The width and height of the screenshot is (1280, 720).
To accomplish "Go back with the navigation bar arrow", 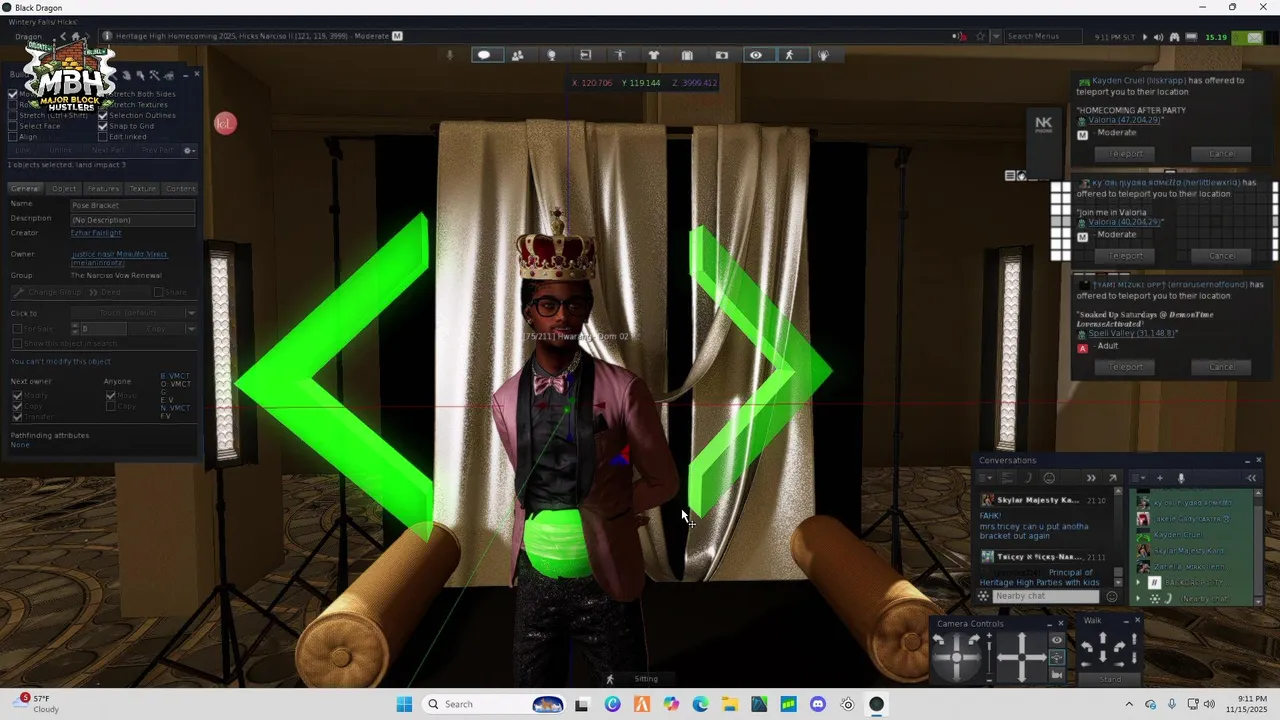I will pos(62,36).
